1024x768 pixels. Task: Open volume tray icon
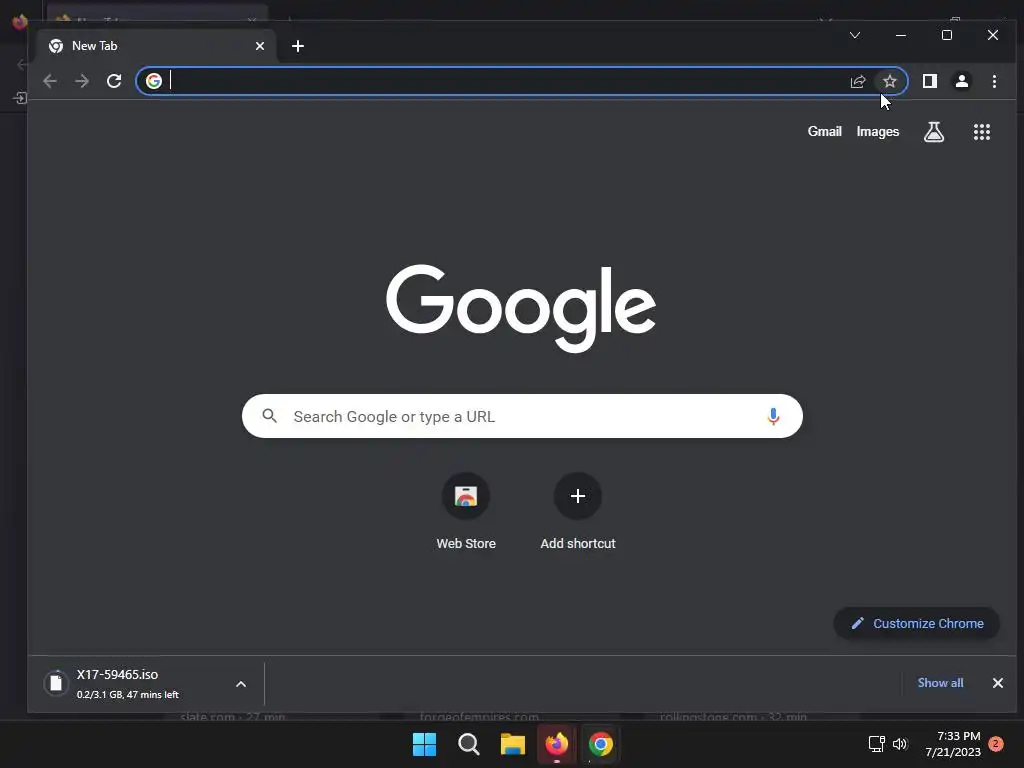coord(900,744)
